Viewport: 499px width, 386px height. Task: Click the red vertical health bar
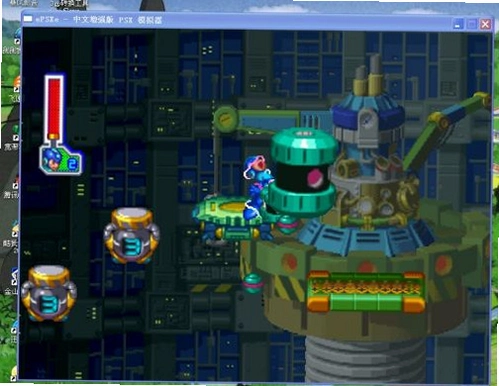[x=54, y=107]
